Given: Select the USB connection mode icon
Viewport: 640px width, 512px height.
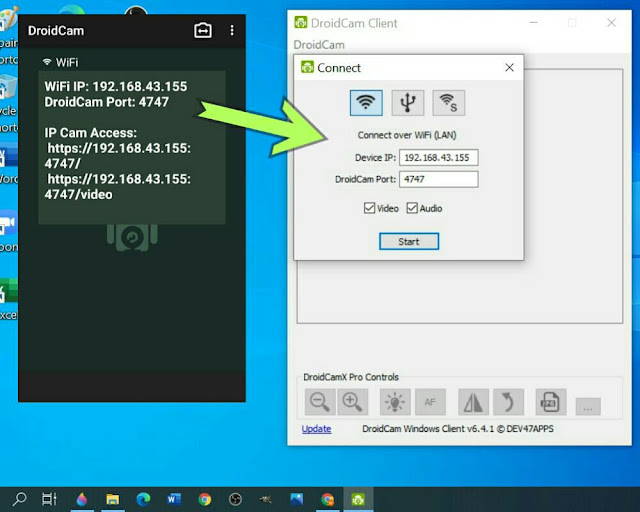Looking at the screenshot, I should [408, 103].
